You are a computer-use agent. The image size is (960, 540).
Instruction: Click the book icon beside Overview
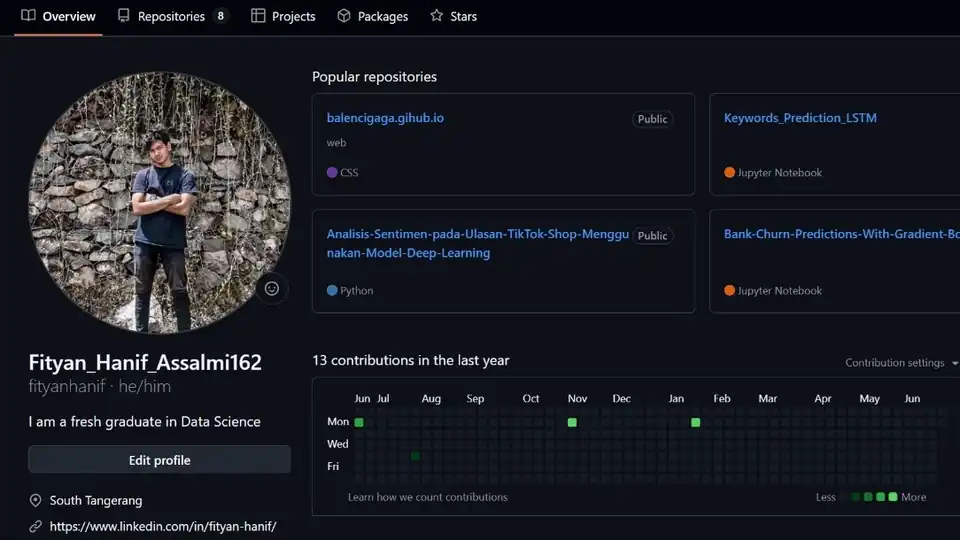click(x=28, y=15)
